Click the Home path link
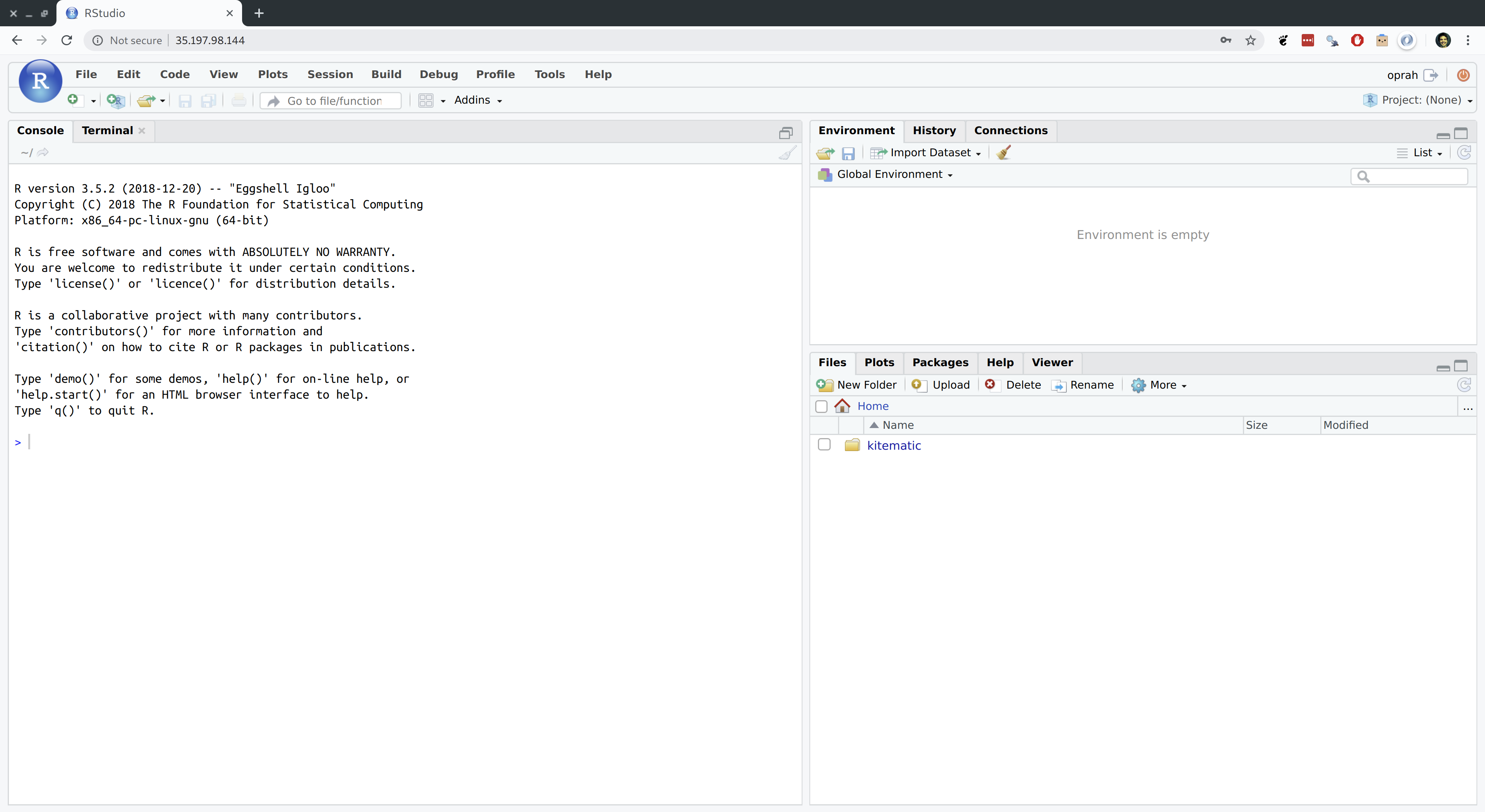Screen dimensions: 1485x812 pyautogui.click(x=873, y=406)
